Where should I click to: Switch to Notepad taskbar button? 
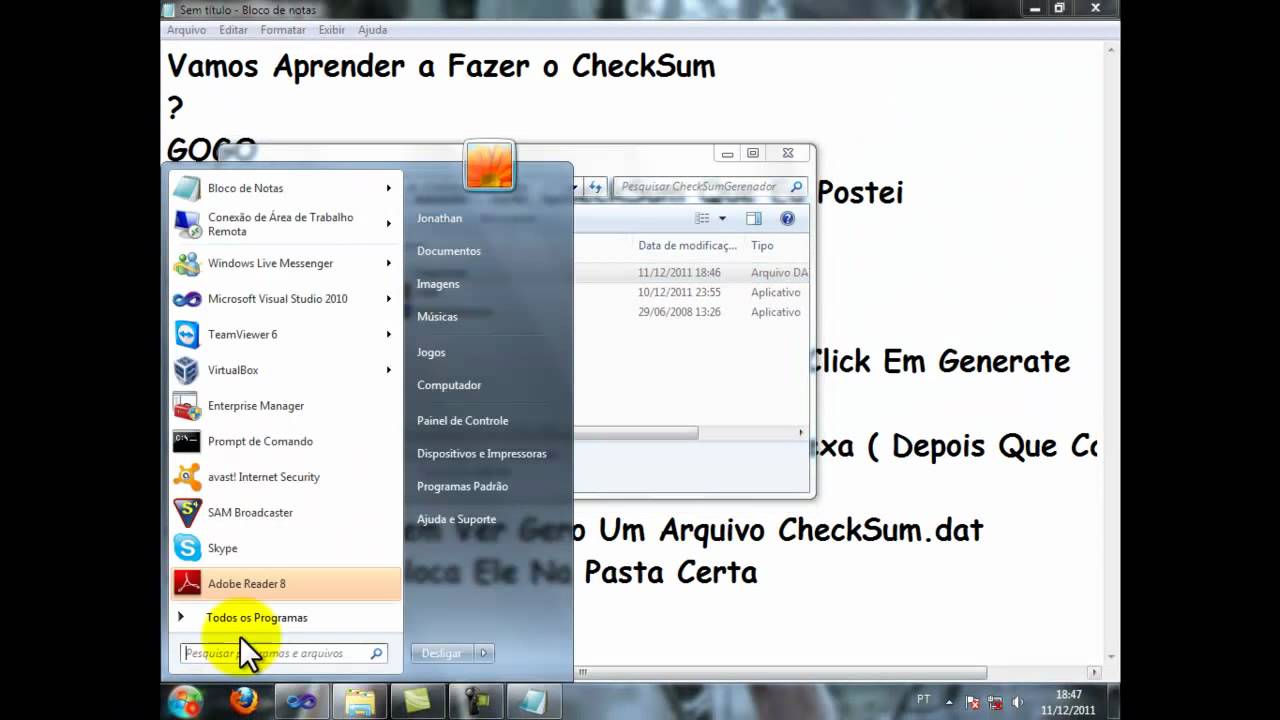coord(533,702)
